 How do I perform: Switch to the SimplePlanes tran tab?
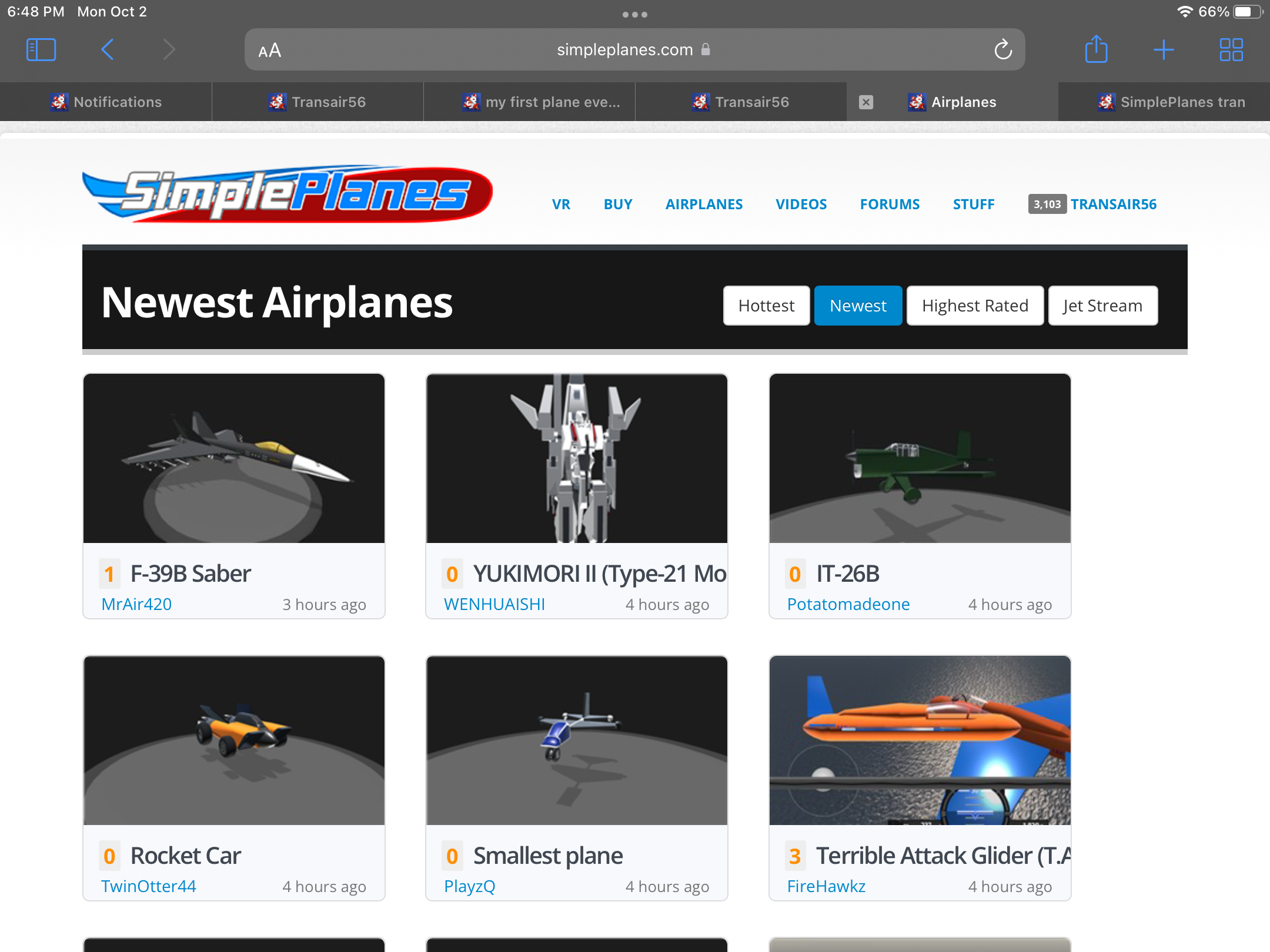pyautogui.click(x=1164, y=102)
